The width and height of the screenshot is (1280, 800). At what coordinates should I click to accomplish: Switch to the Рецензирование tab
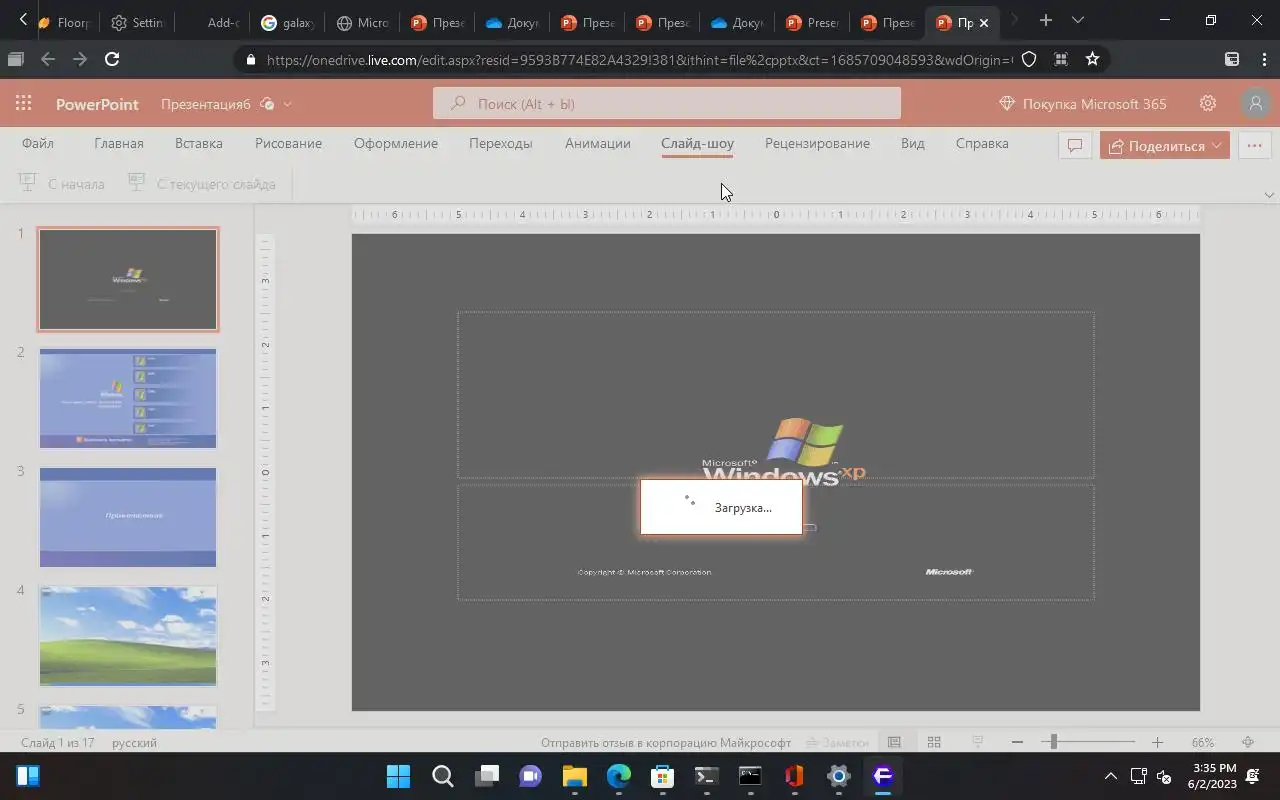point(817,143)
